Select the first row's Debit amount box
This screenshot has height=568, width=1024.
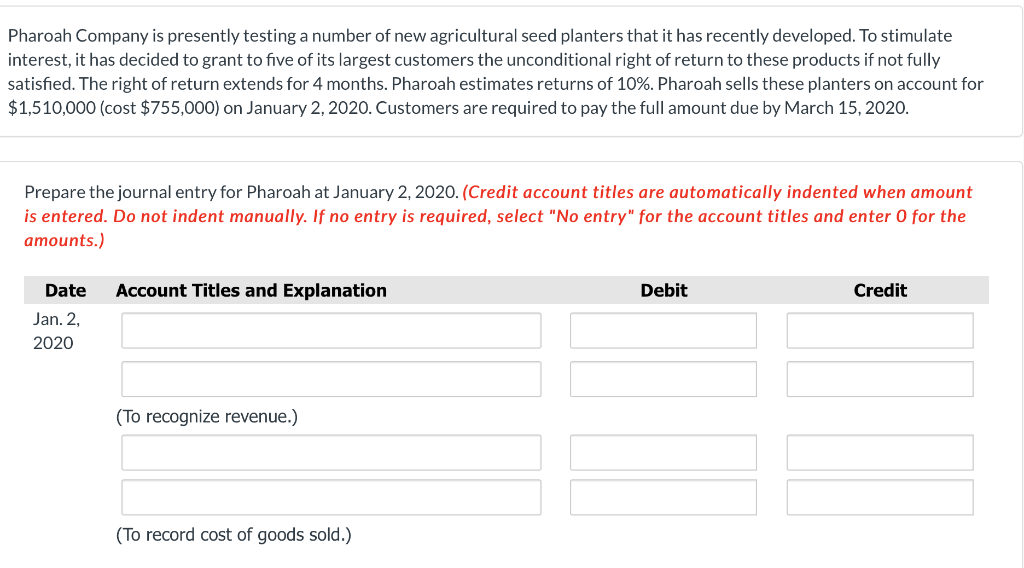[663, 330]
